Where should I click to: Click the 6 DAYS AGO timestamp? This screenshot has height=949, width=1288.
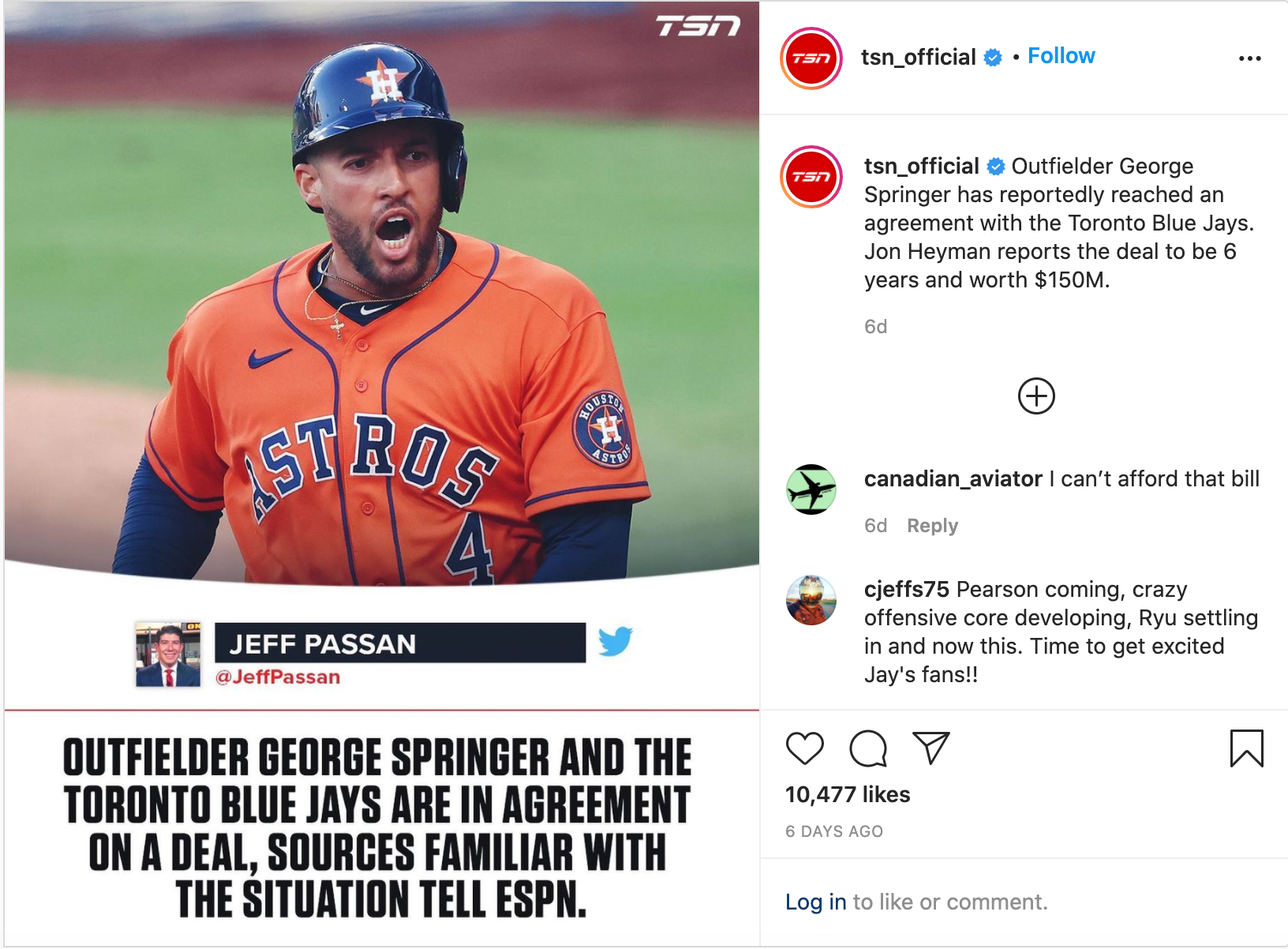[833, 831]
